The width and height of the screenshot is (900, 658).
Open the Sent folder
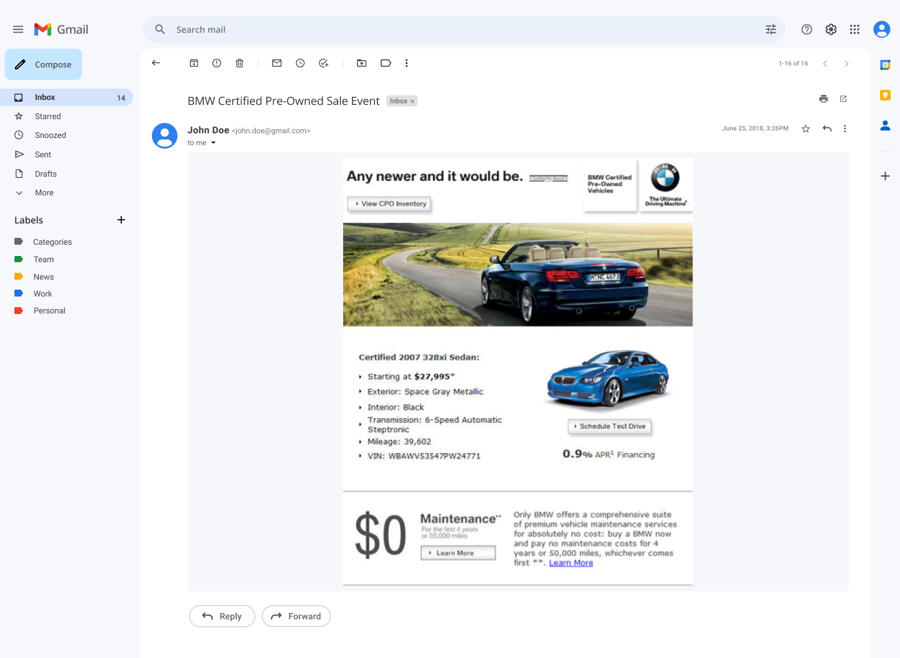point(42,154)
